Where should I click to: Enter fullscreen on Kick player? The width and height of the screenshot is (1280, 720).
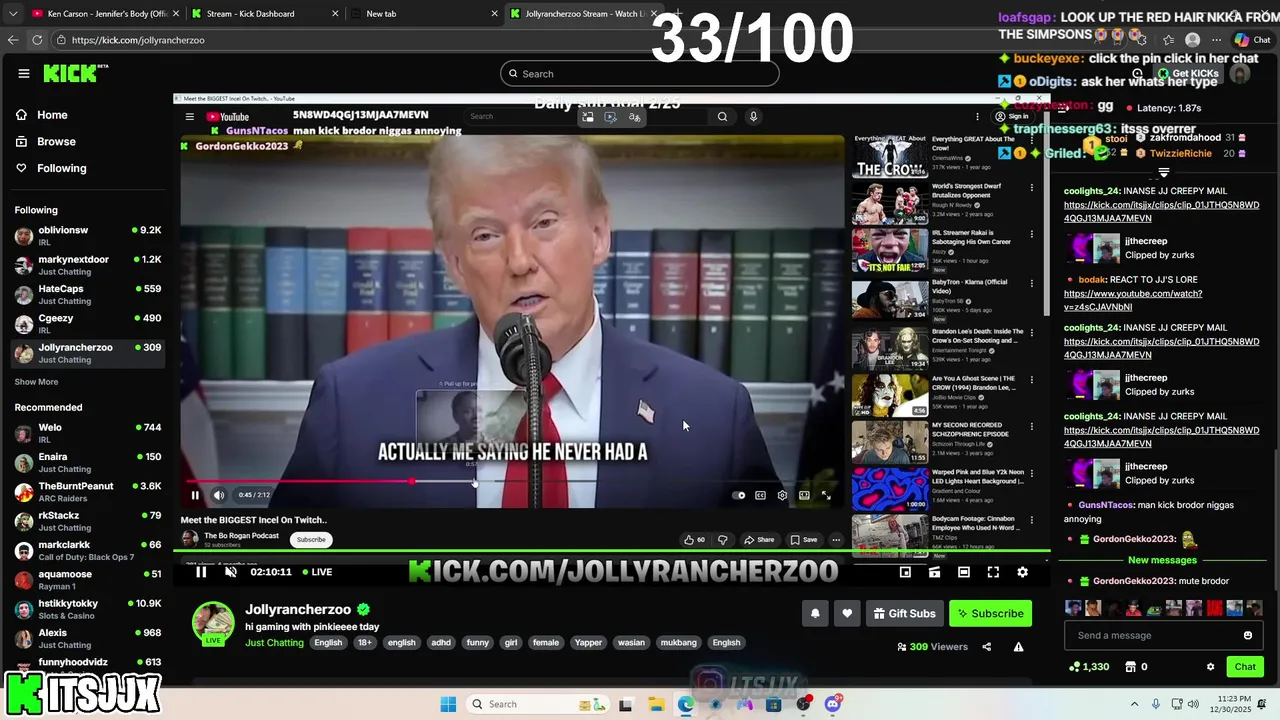point(993,572)
